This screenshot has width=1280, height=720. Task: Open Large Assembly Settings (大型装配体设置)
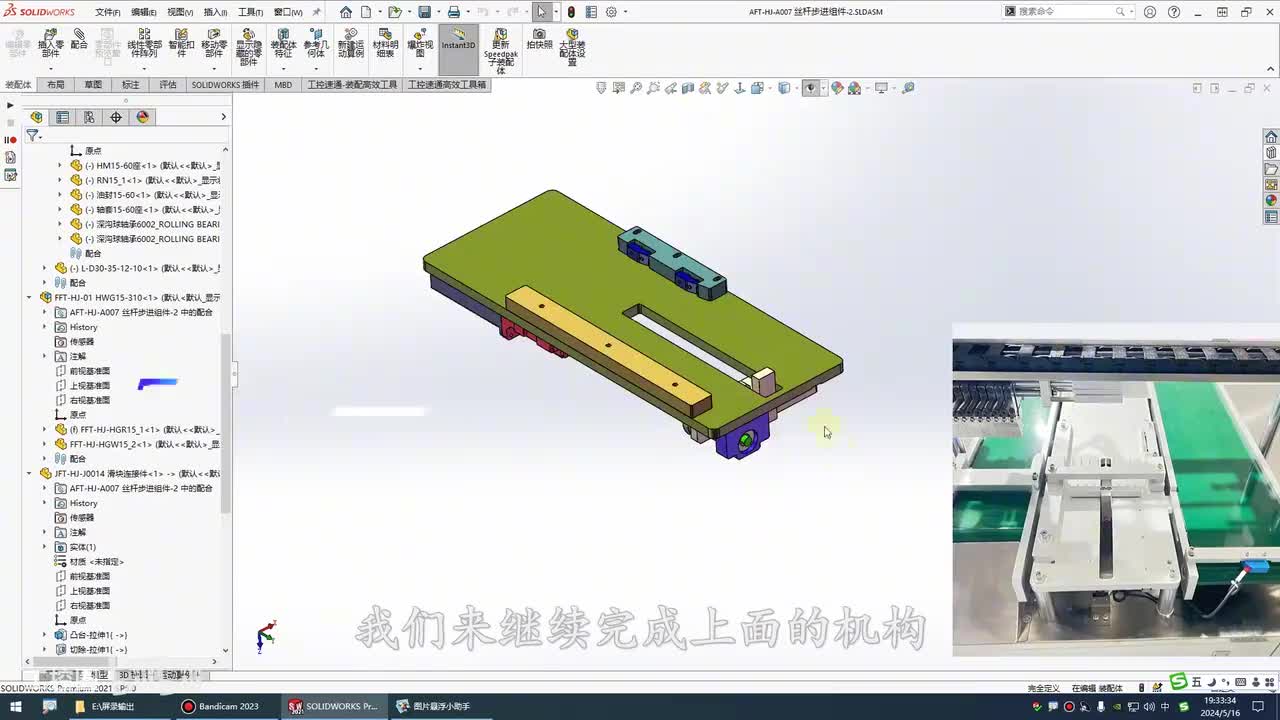[x=572, y=46]
